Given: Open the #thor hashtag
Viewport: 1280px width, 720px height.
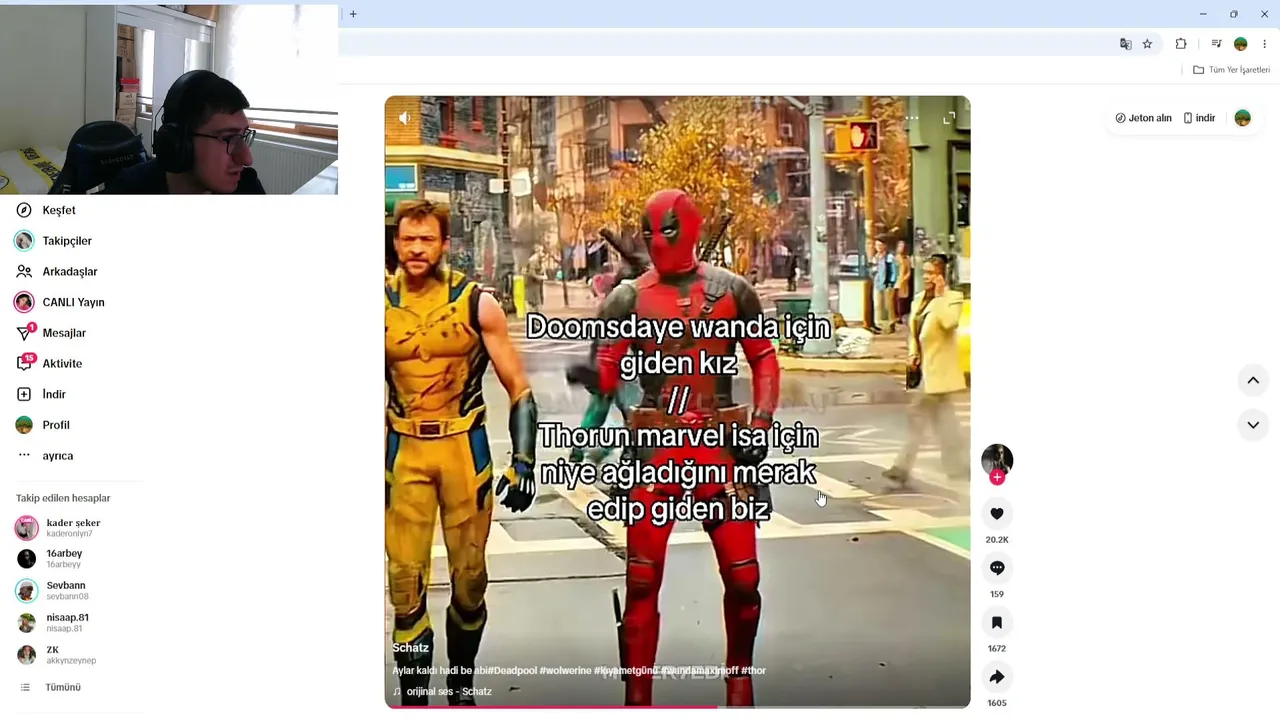Looking at the screenshot, I should 753,670.
